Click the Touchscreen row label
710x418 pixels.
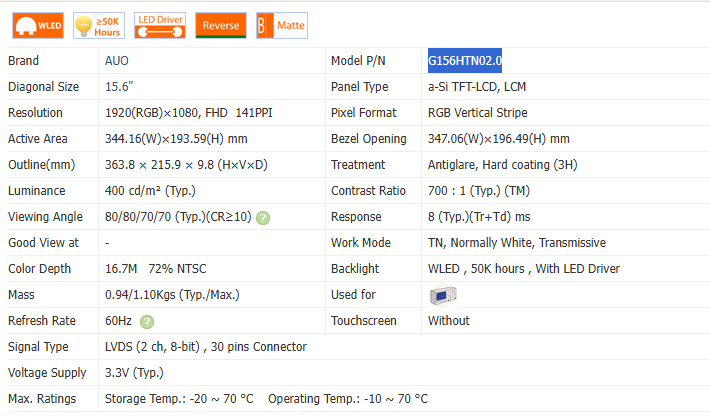(x=364, y=321)
